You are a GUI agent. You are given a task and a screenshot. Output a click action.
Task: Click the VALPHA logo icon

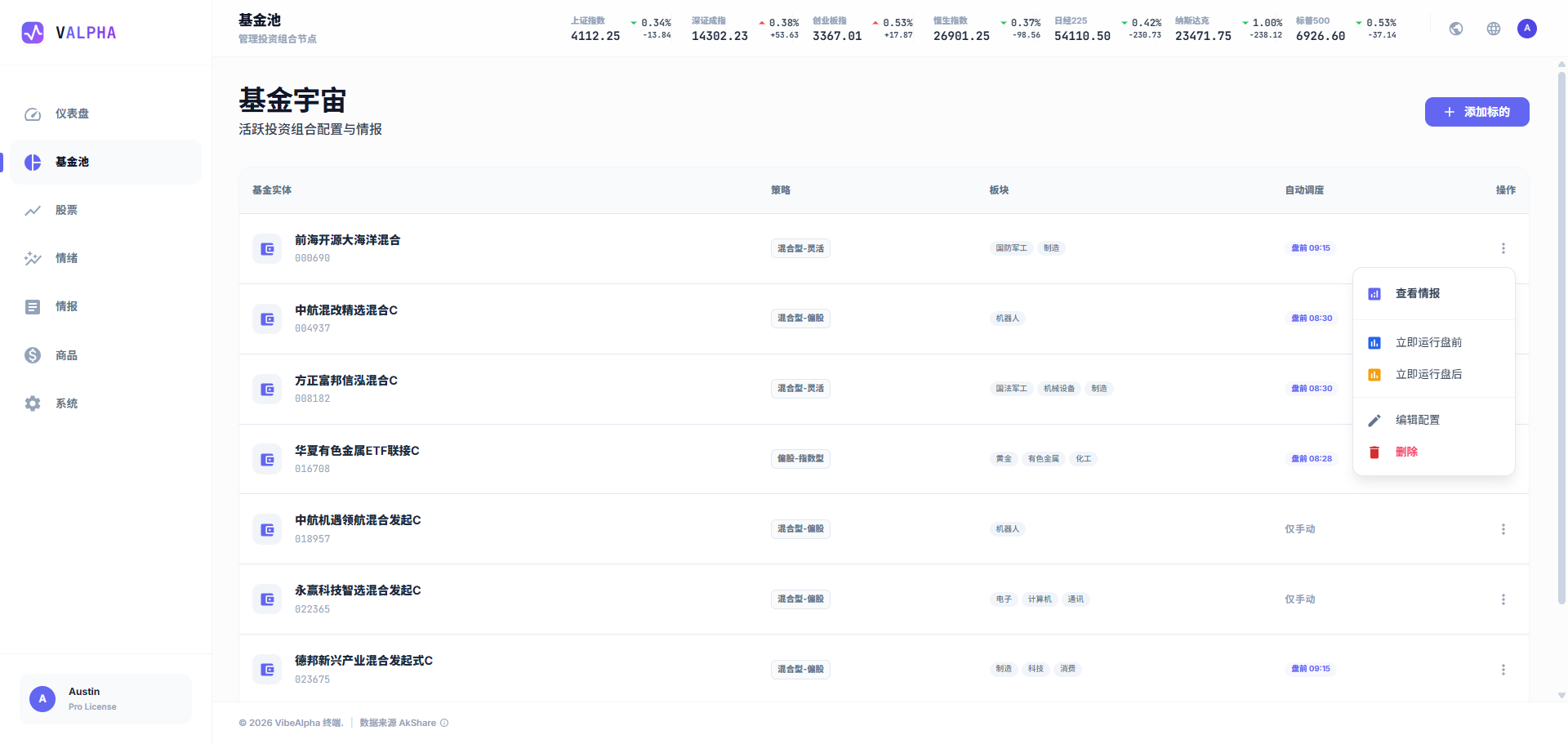(33, 33)
